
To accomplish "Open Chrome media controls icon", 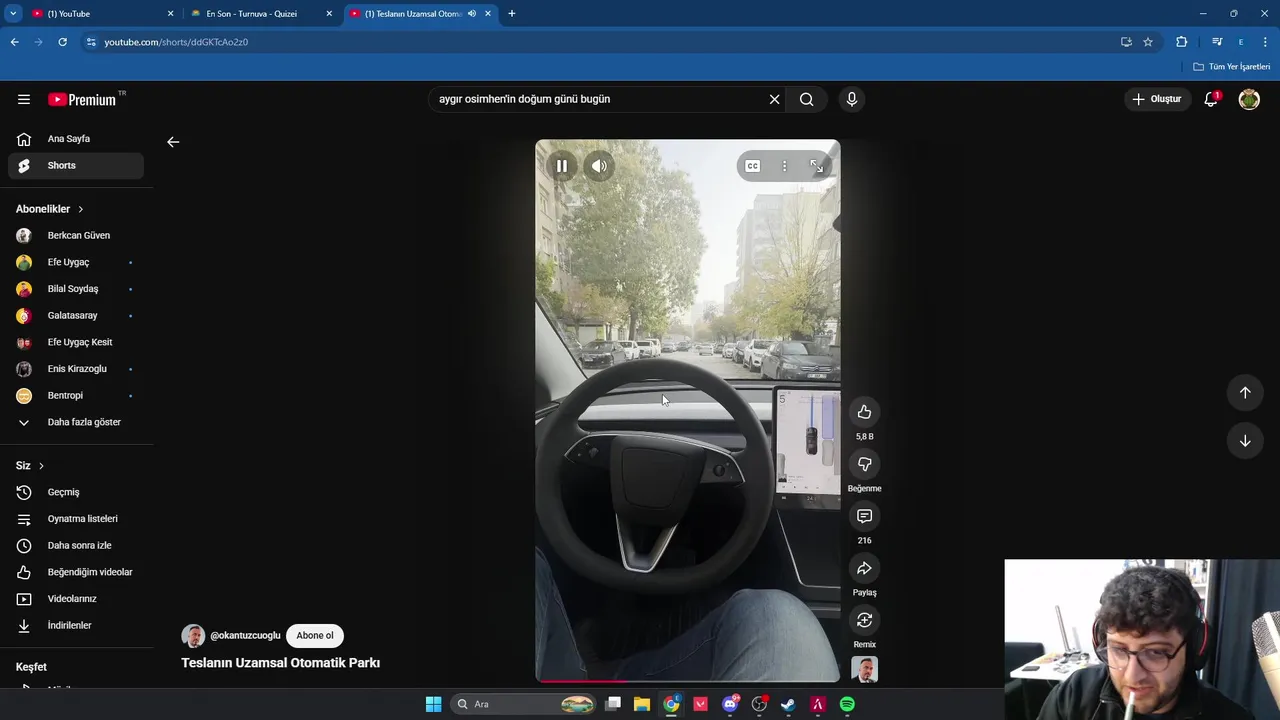I will click(1217, 42).
